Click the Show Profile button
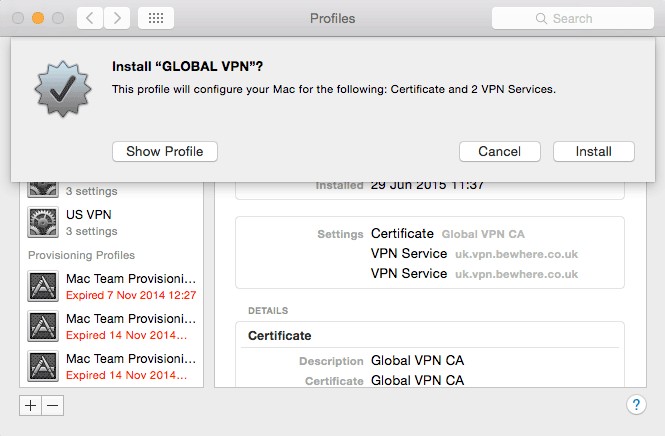This screenshot has width=665, height=436. (x=165, y=151)
